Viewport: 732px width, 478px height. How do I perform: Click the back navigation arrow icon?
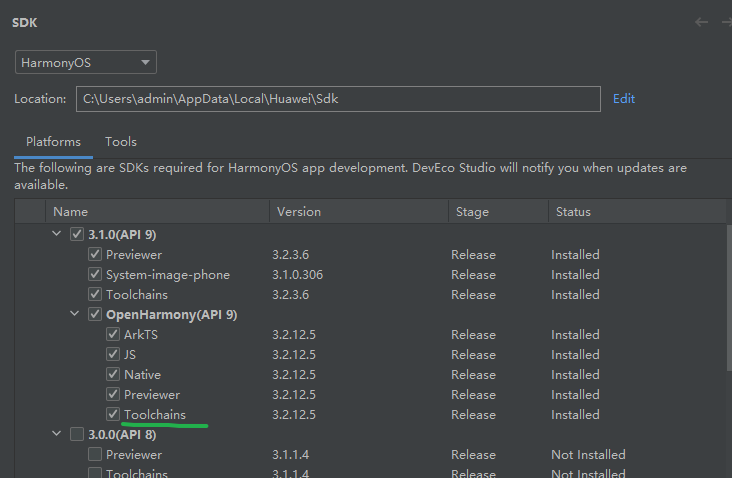(x=701, y=22)
